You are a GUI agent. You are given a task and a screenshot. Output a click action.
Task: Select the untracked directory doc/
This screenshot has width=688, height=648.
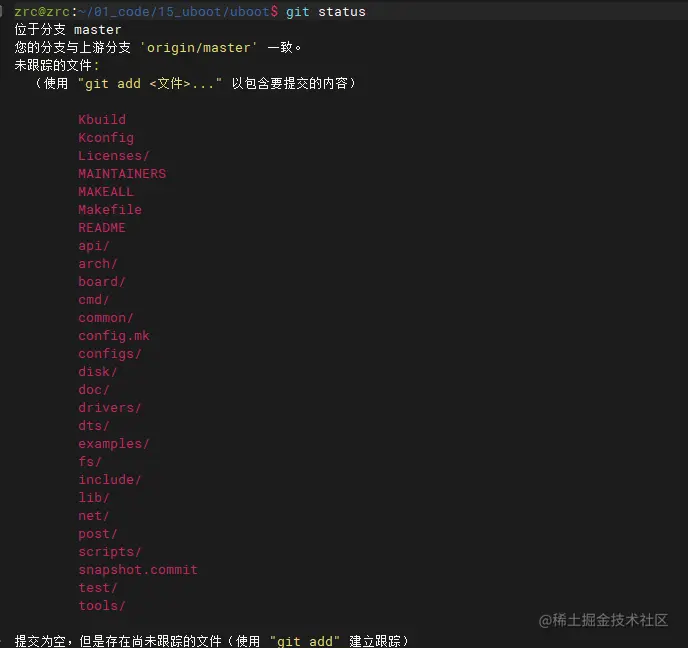click(x=94, y=389)
